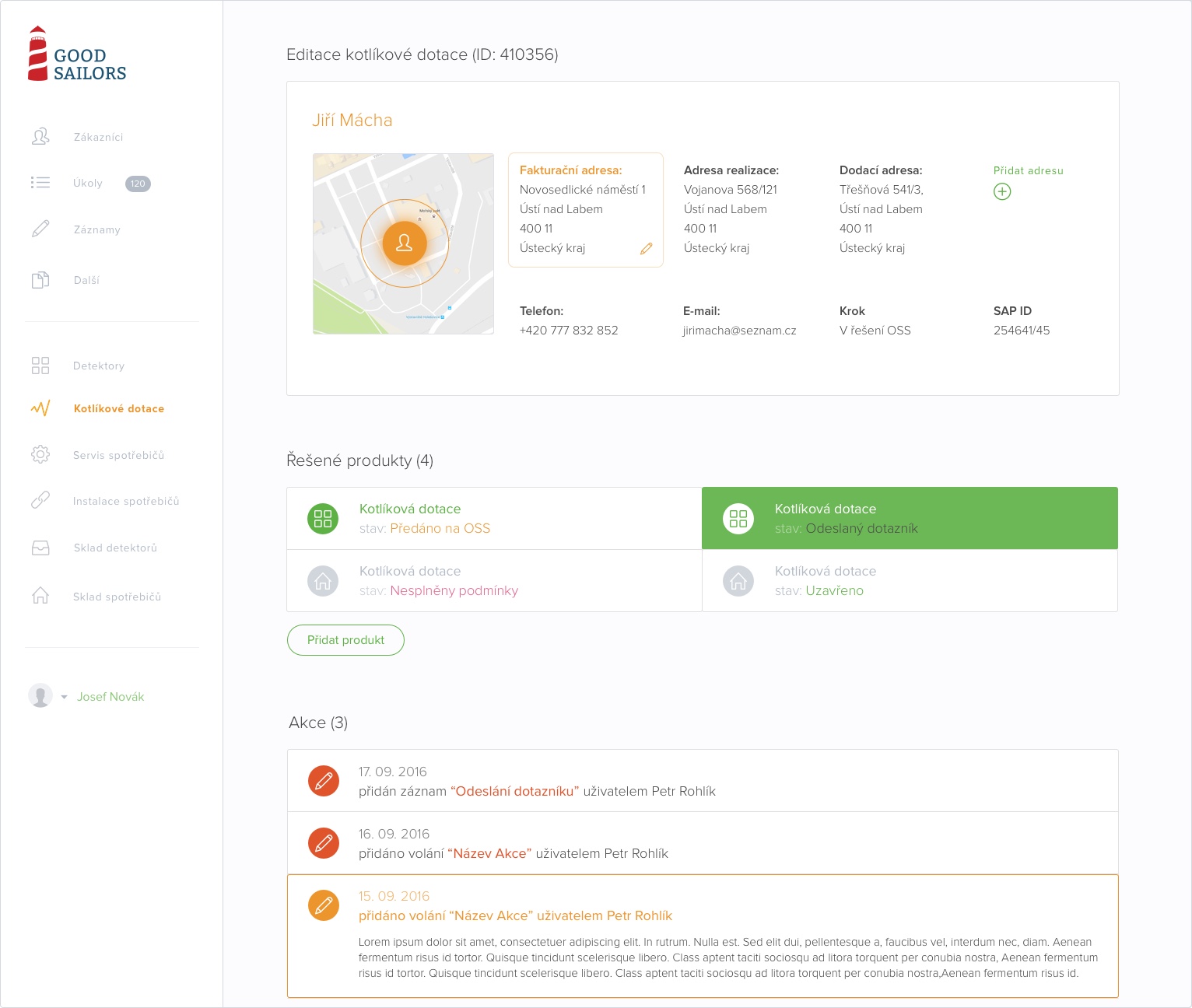Click orange pencil icon of 15. 09. 2016 action

click(x=324, y=905)
